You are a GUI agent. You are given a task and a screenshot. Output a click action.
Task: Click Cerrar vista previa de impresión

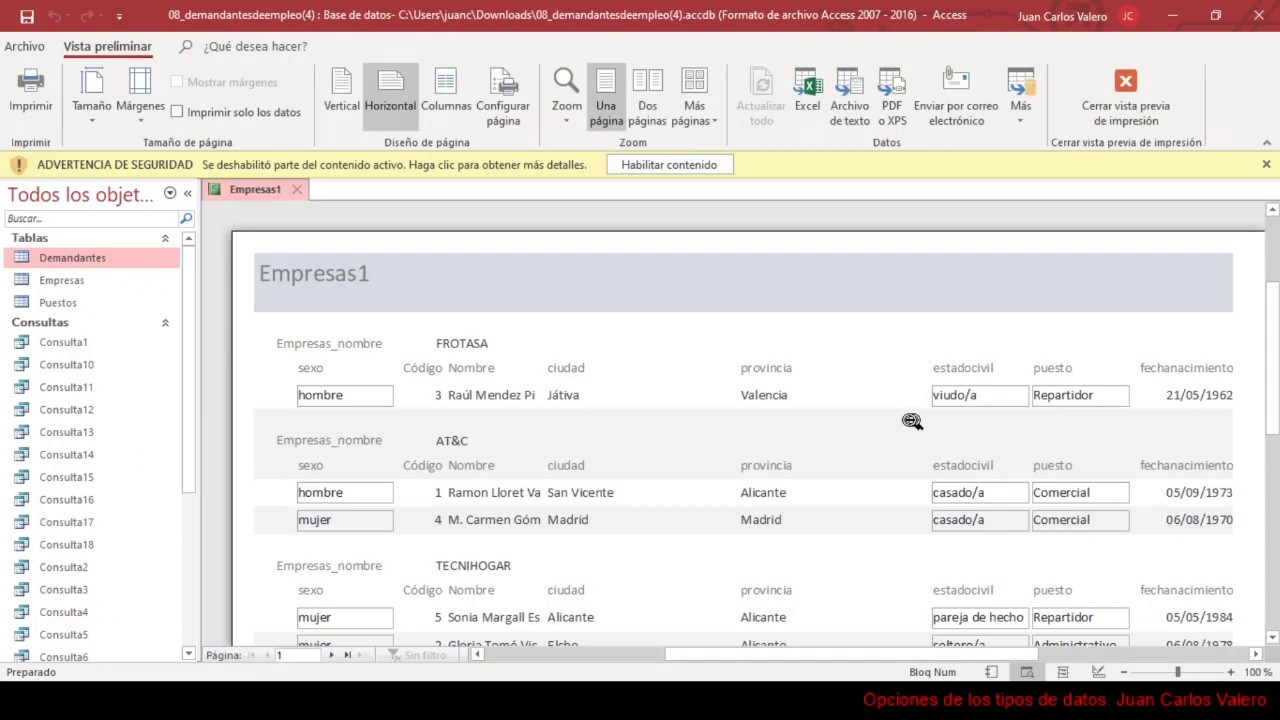[1126, 97]
